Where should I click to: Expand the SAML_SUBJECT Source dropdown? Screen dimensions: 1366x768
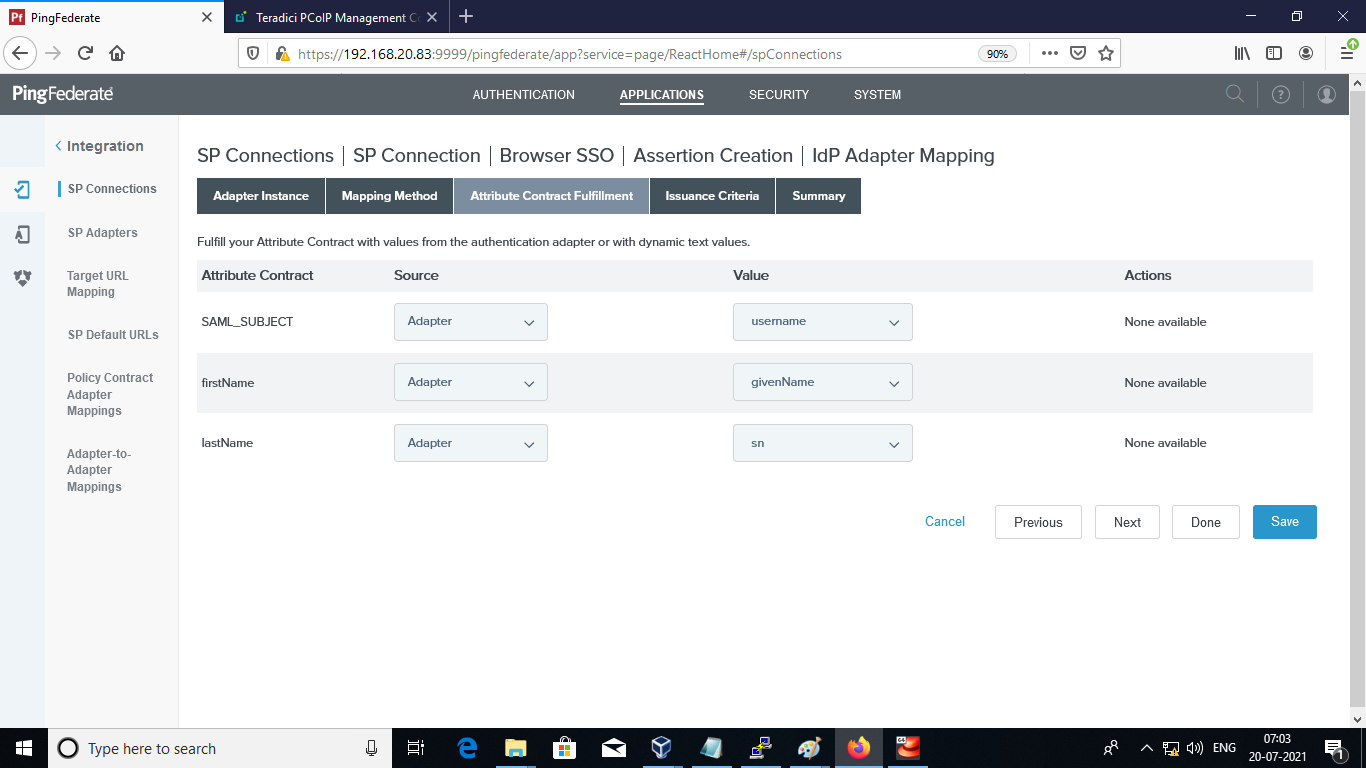click(x=471, y=322)
